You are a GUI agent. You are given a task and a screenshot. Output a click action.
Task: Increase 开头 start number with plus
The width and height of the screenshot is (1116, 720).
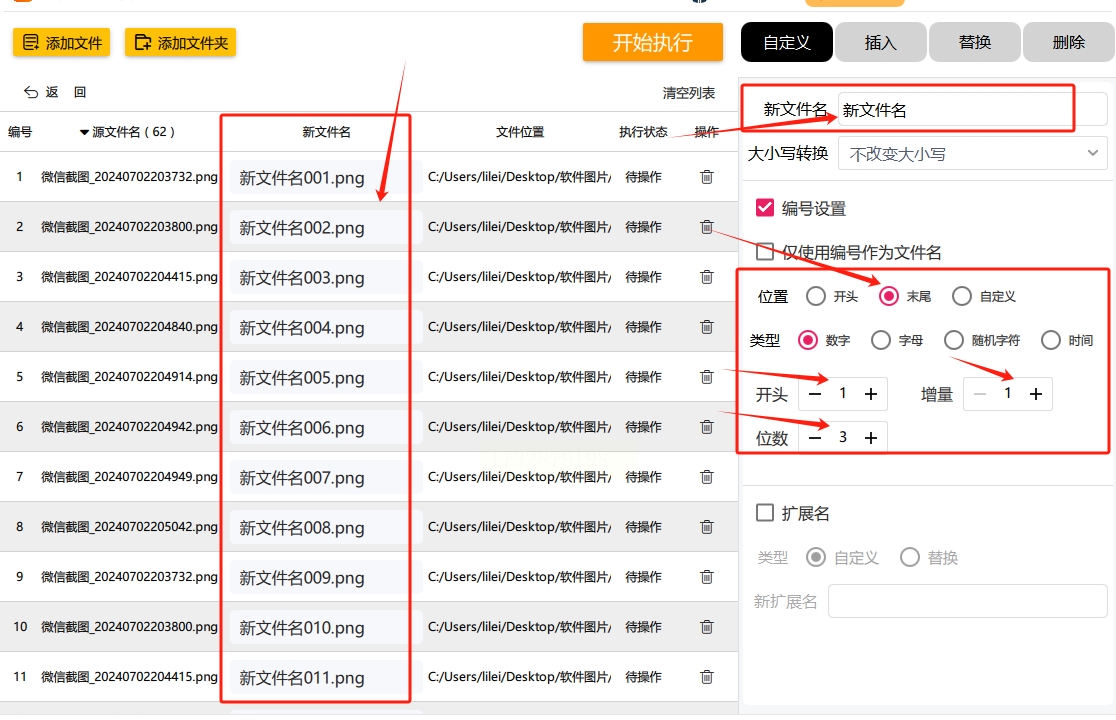click(x=870, y=394)
